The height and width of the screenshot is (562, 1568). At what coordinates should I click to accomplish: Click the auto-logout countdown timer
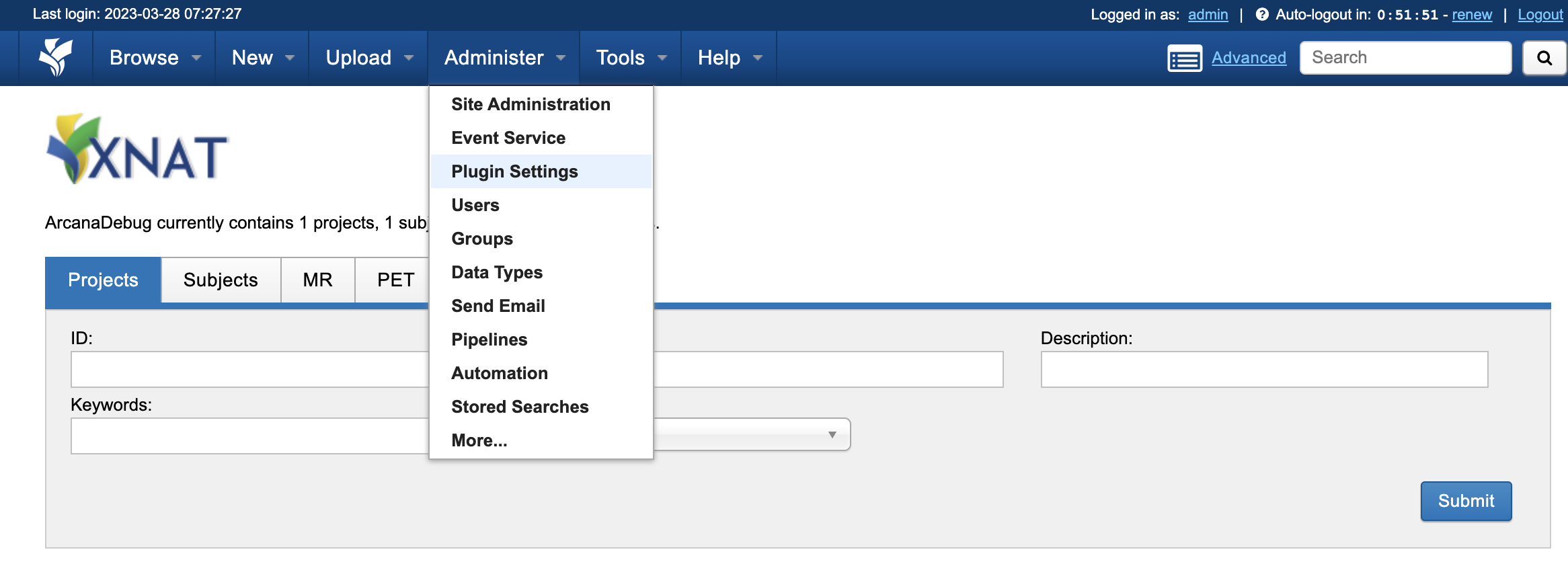point(1407,14)
